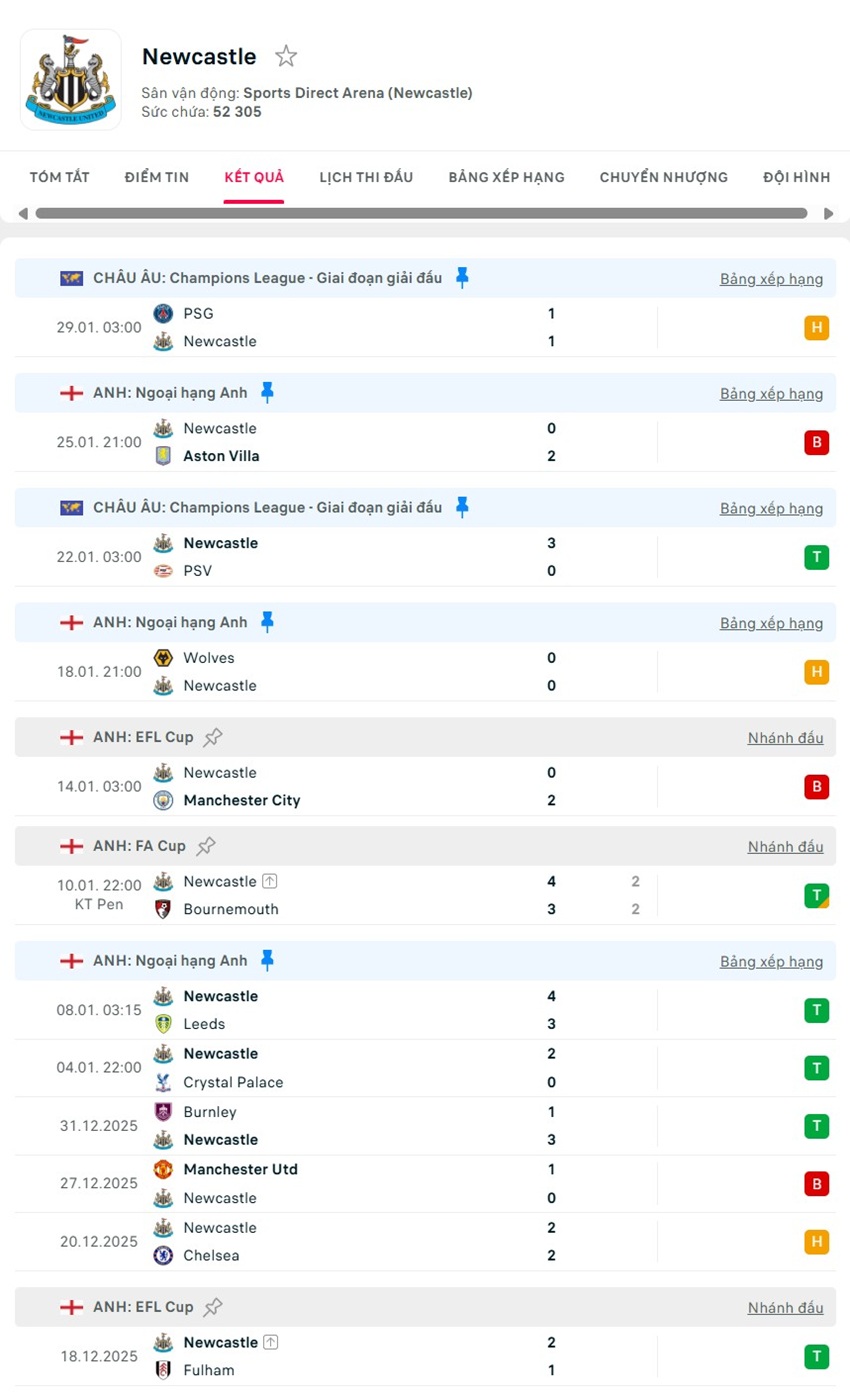Click the left arrow of the tab scroller

(x=21, y=213)
